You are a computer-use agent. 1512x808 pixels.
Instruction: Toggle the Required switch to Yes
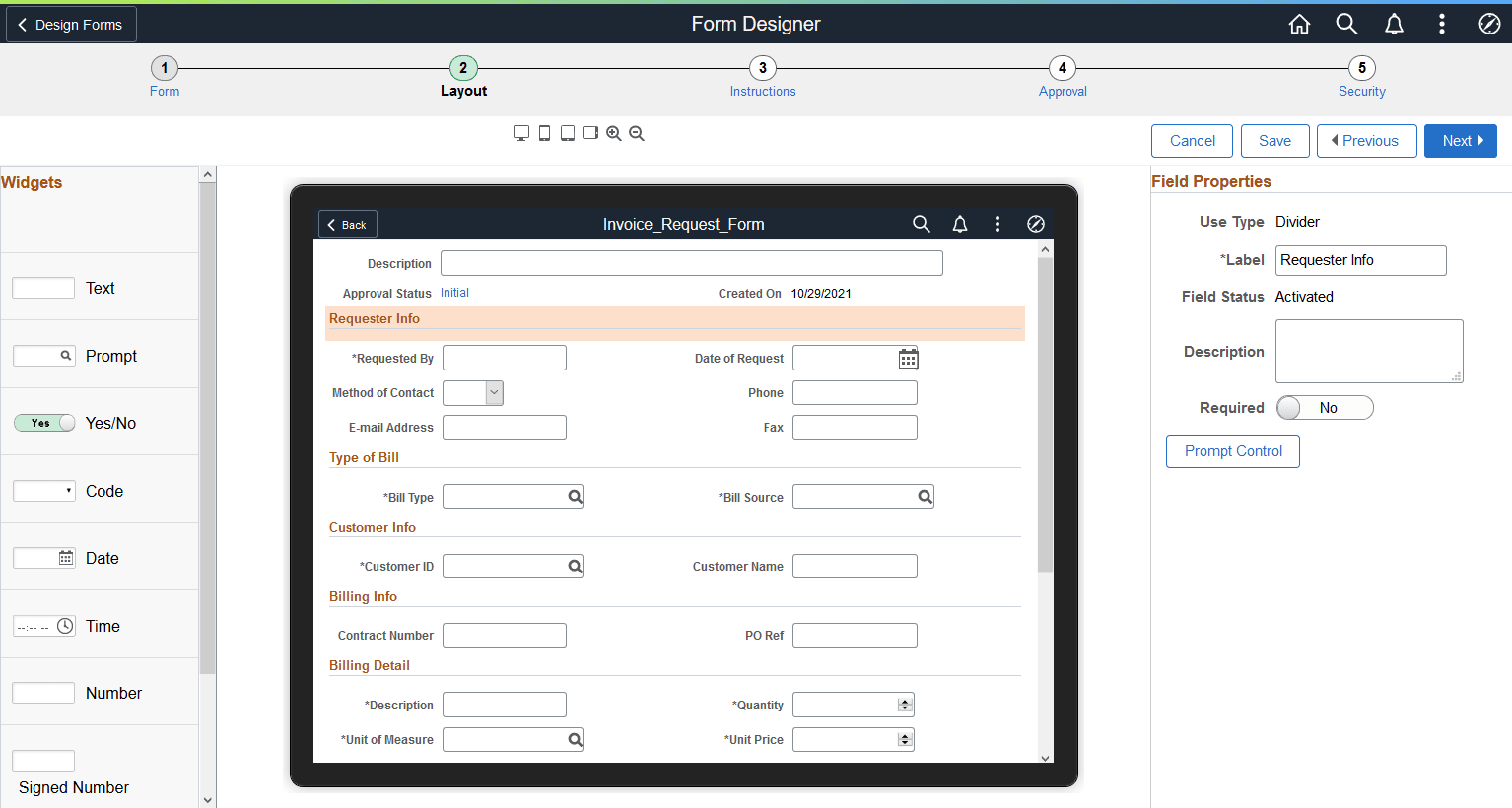coord(1325,407)
